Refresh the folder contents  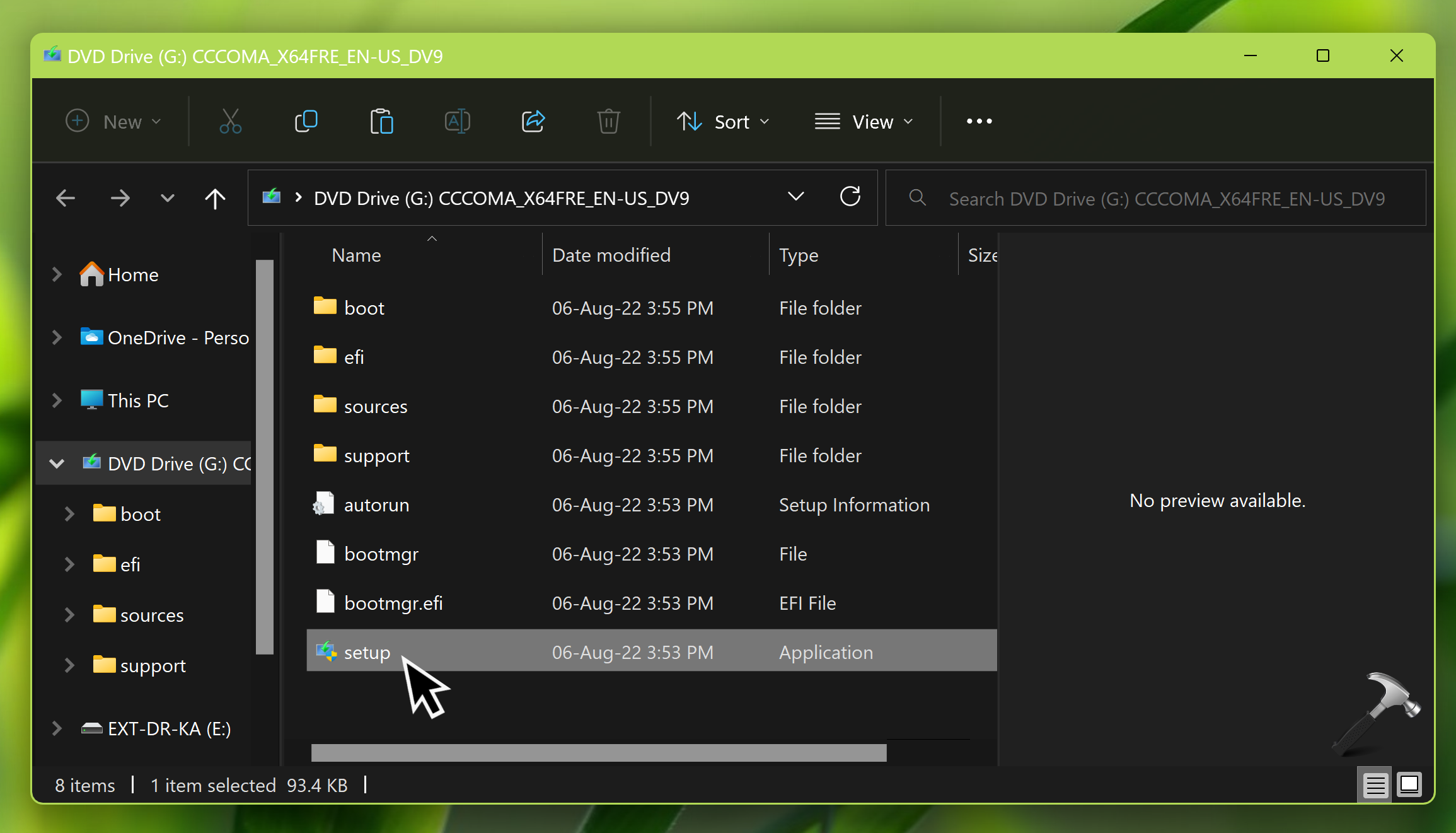coord(850,197)
